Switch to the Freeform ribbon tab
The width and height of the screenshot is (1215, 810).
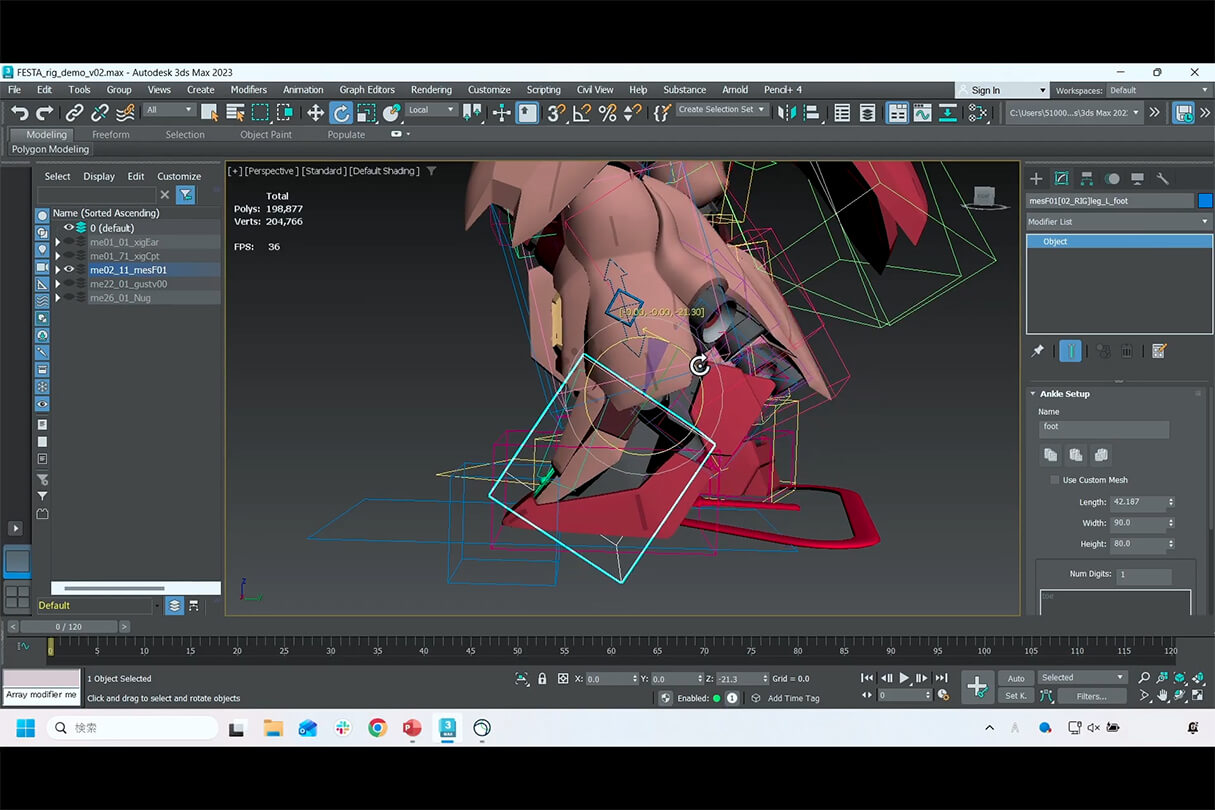click(x=111, y=135)
